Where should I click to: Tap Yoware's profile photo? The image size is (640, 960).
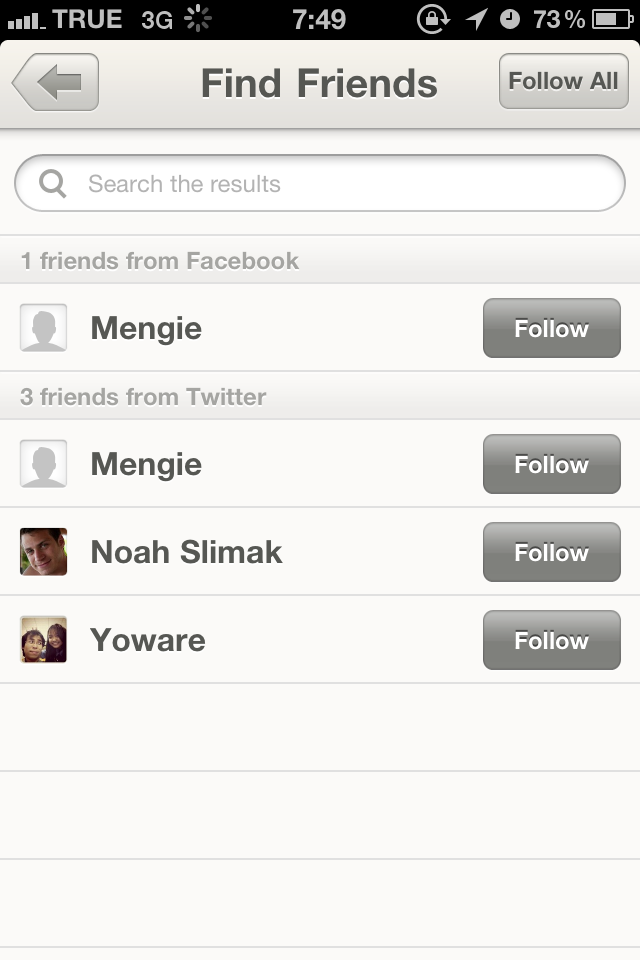tap(43, 640)
